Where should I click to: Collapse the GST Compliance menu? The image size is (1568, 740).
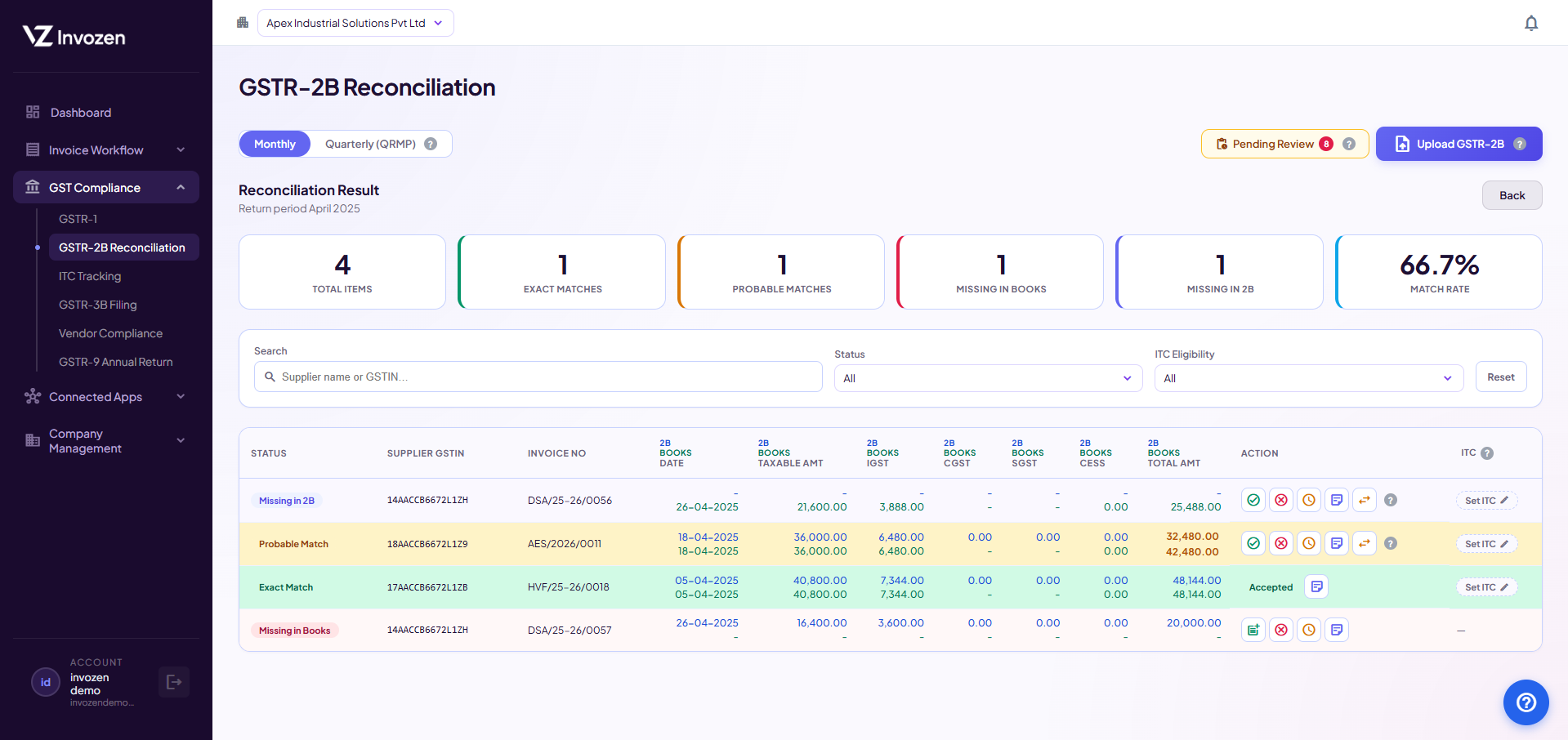pos(106,188)
